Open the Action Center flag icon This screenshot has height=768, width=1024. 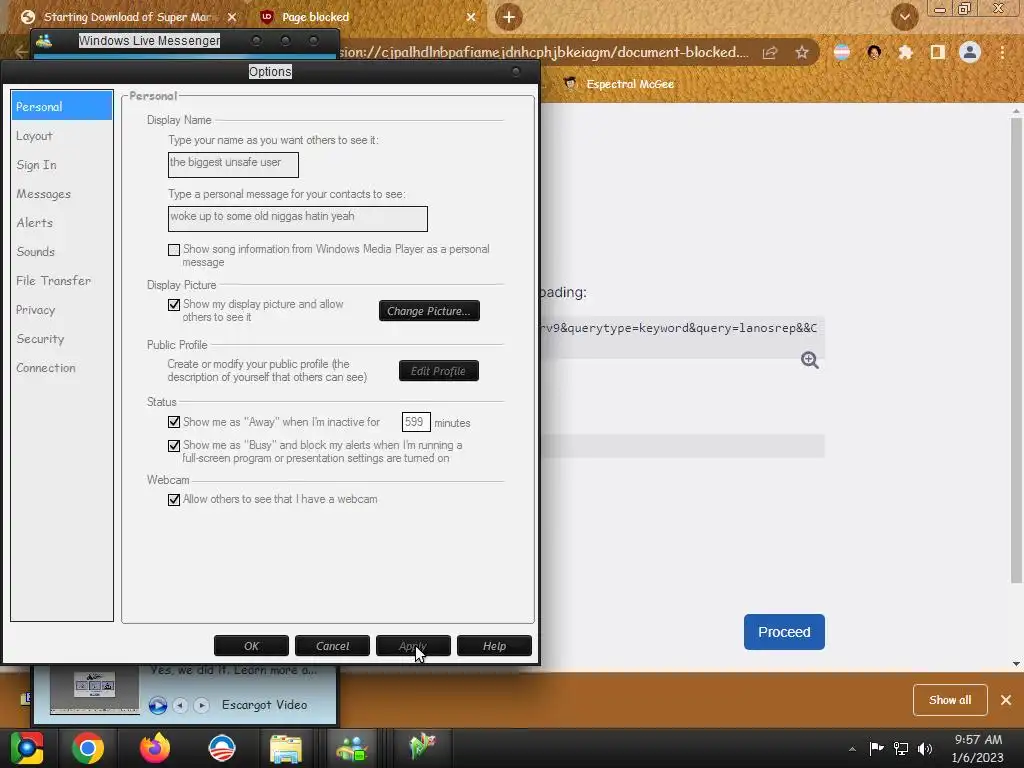point(876,748)
